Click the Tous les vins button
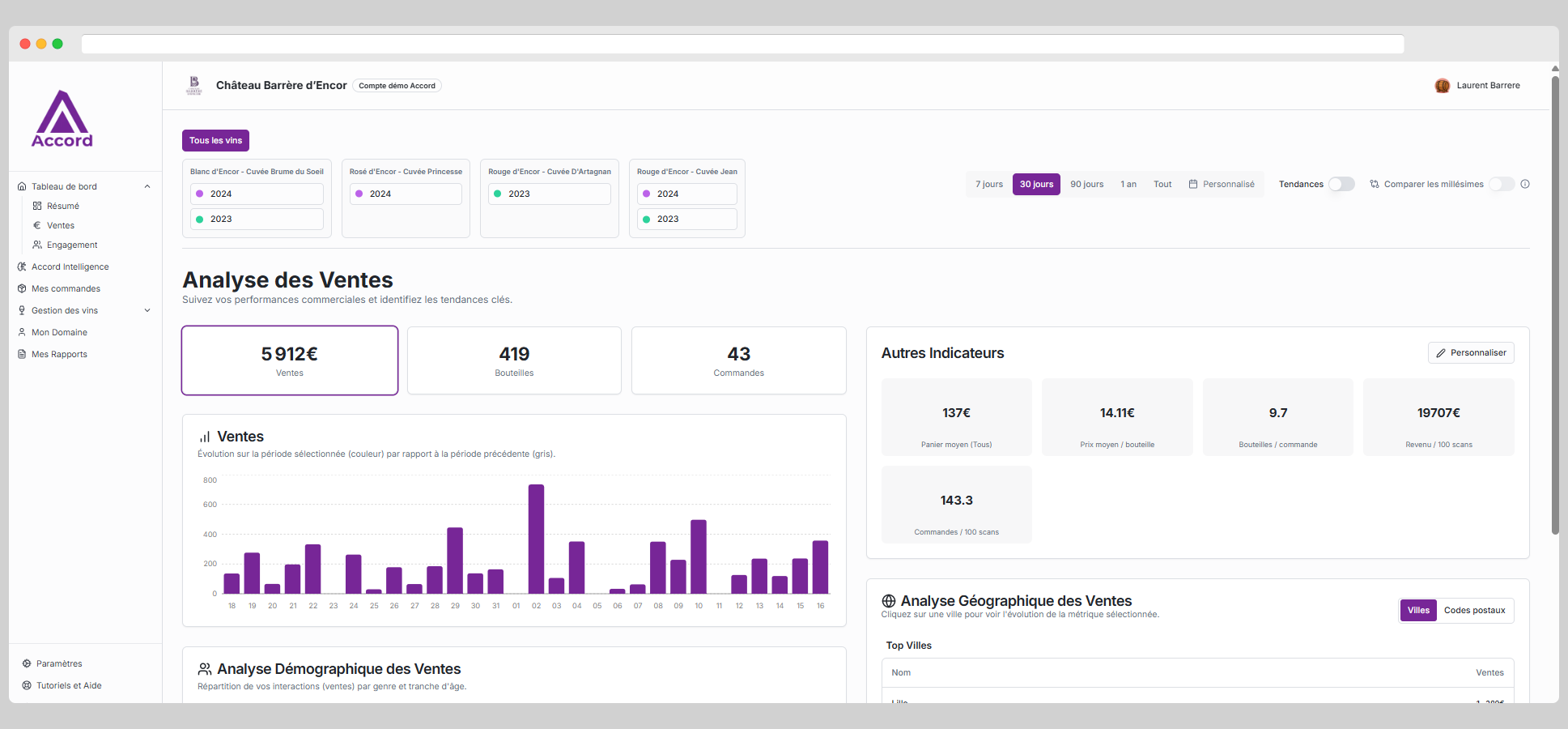 click(x=215, y=140)
